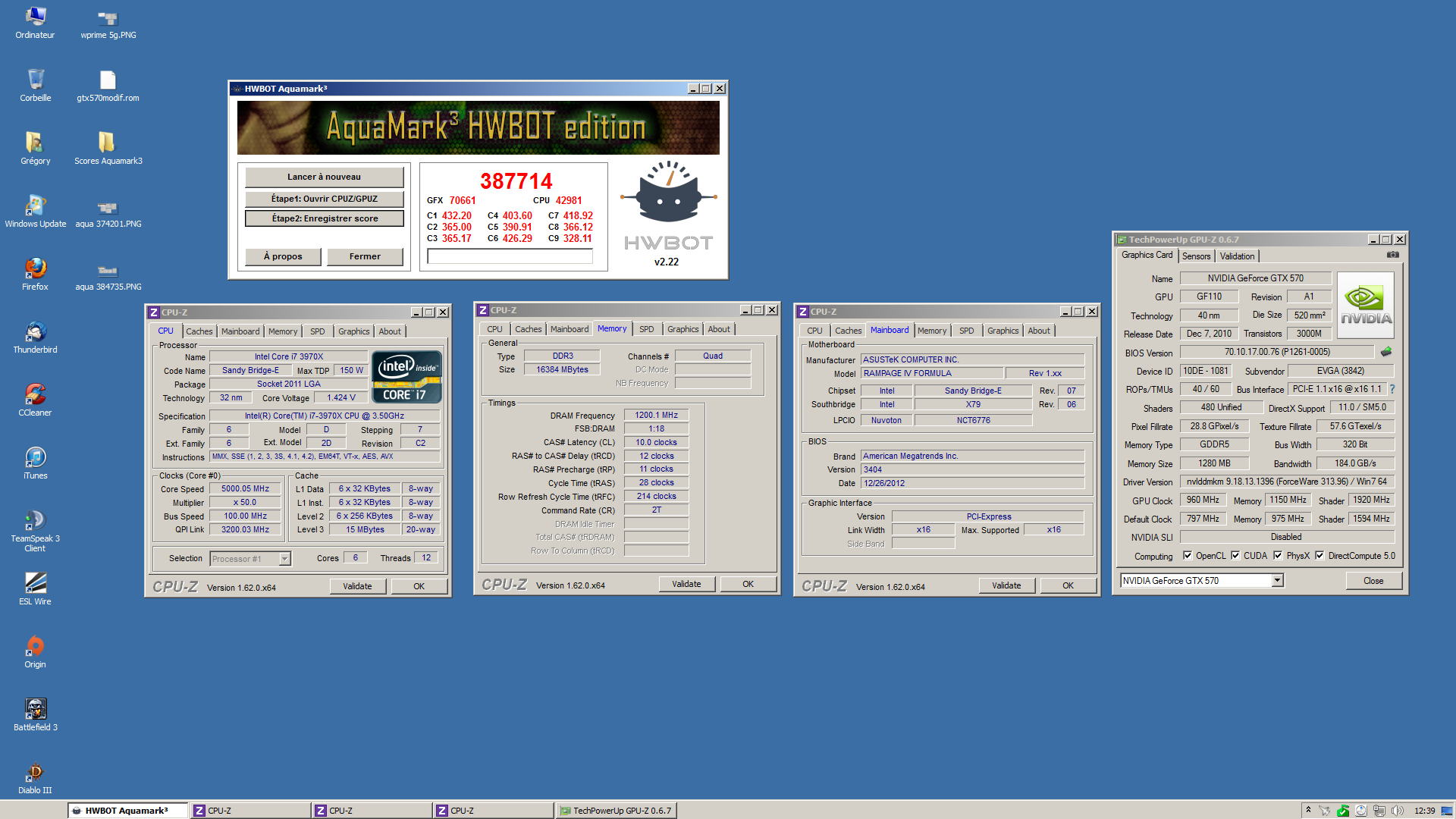The image size is (1456, 819).
Task: Click the HWBOT Aquamark3 taskbar button
Action: 127,811
